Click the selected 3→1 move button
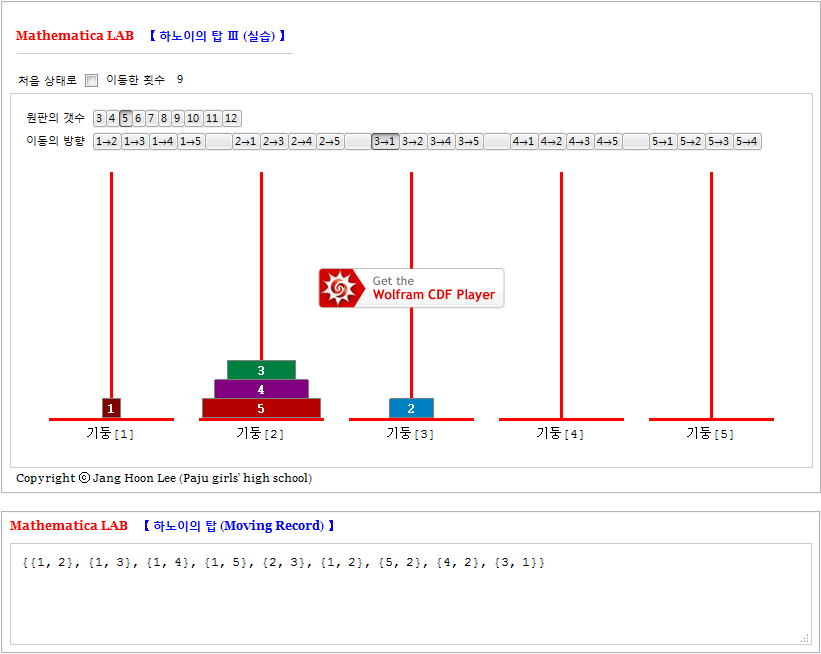This screenshot has width=821, height=654. point(385,141)
